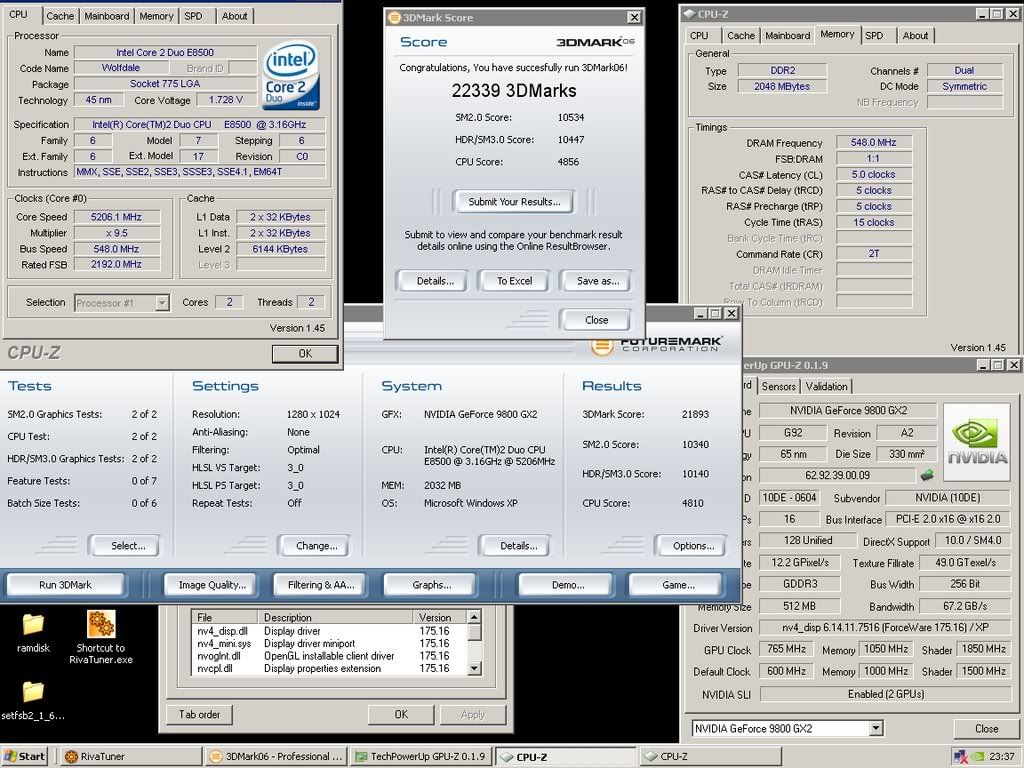Click Run 3DMark button
Viewport: 1024px width, 768px height.
65,584
